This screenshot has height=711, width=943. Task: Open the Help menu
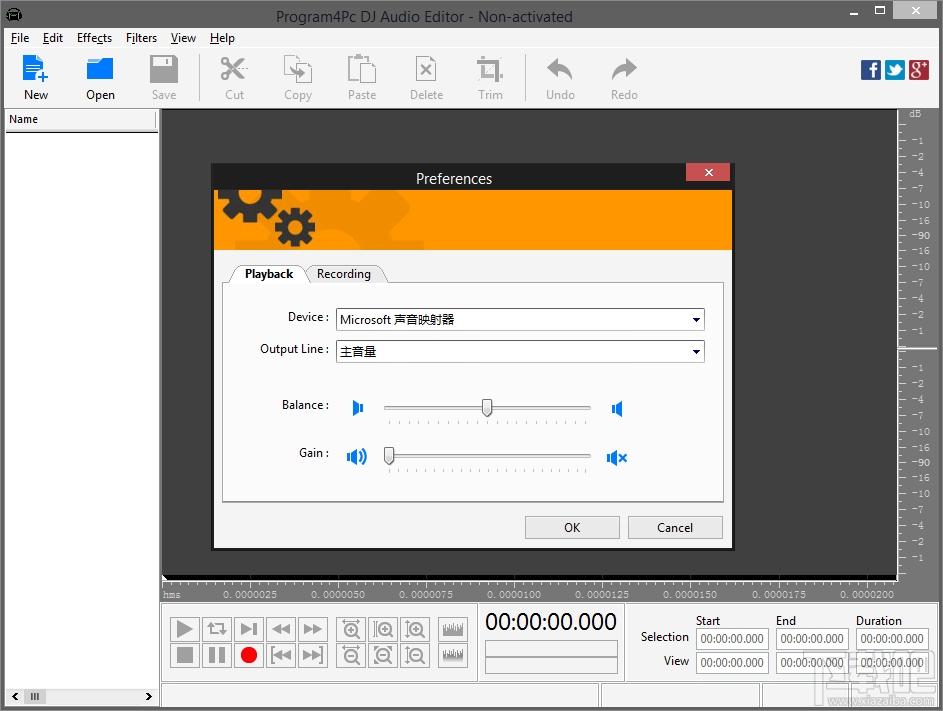pos(222,38)
